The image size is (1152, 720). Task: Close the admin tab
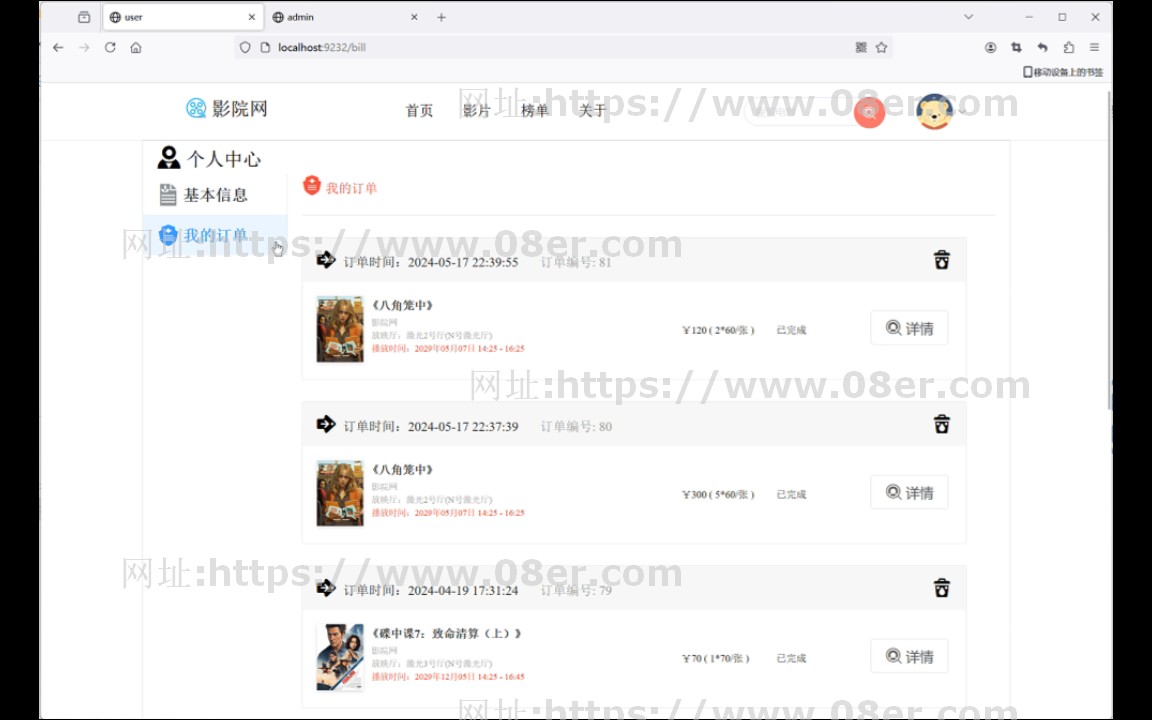[x=414, y=17]
